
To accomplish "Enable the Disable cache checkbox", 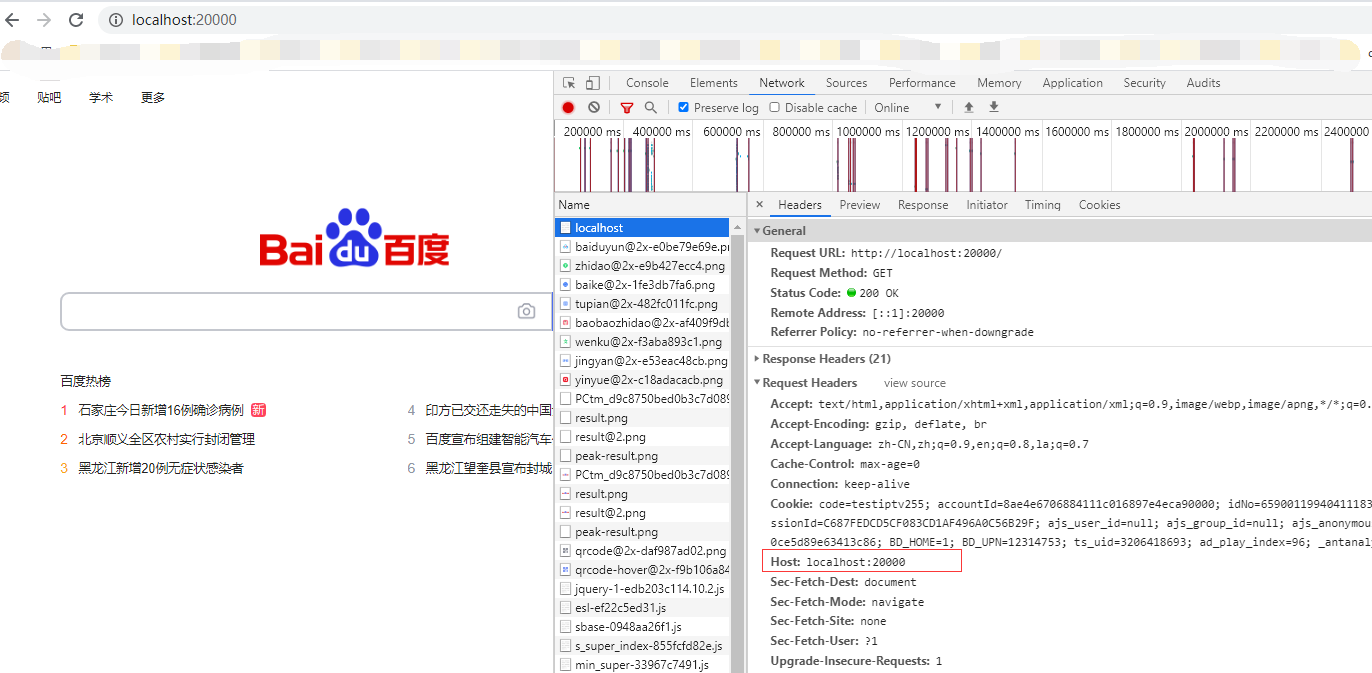I will point(774,107).
